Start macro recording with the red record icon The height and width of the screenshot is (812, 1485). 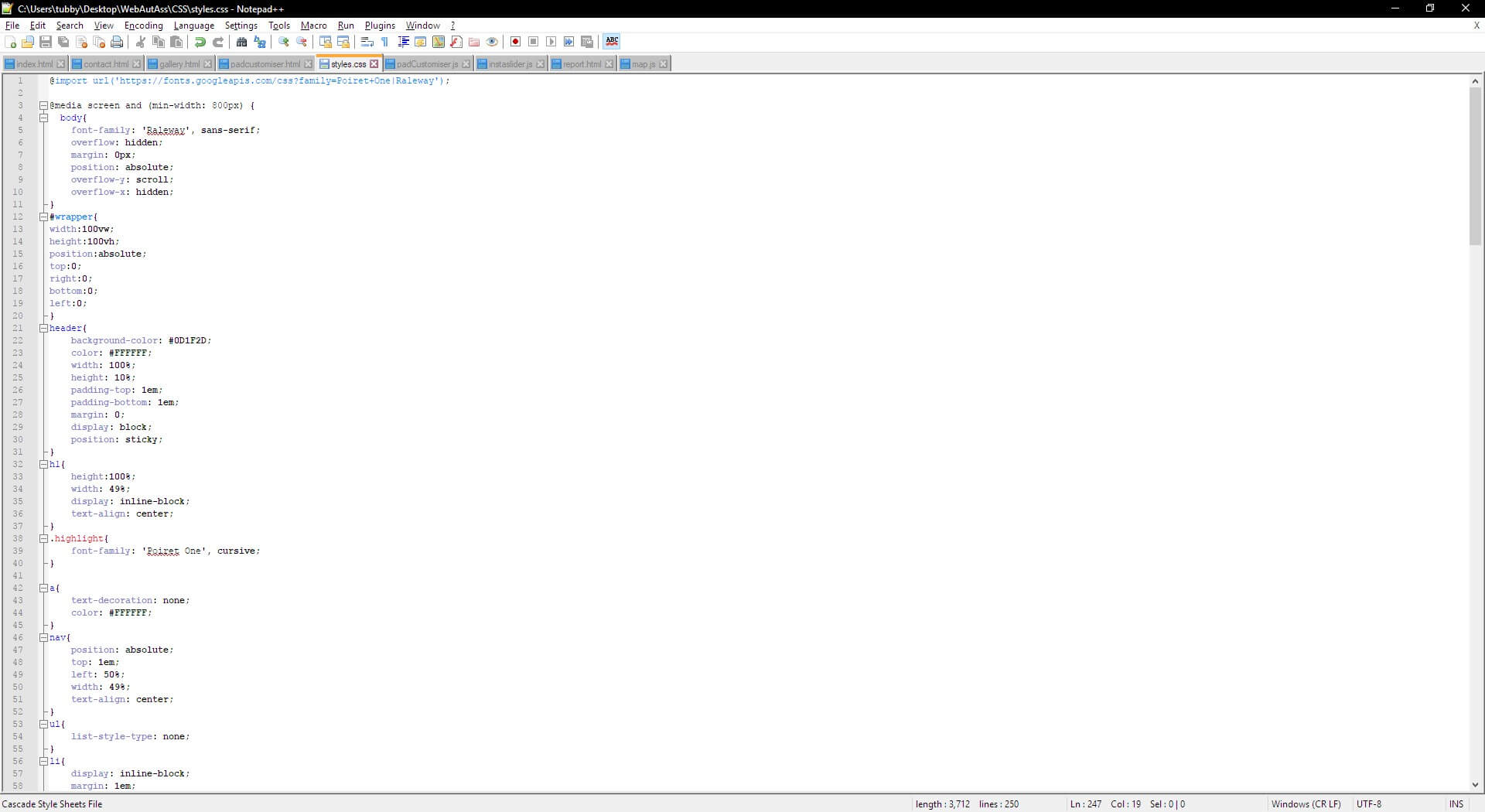pyautogui.click(x=516, y=42)
